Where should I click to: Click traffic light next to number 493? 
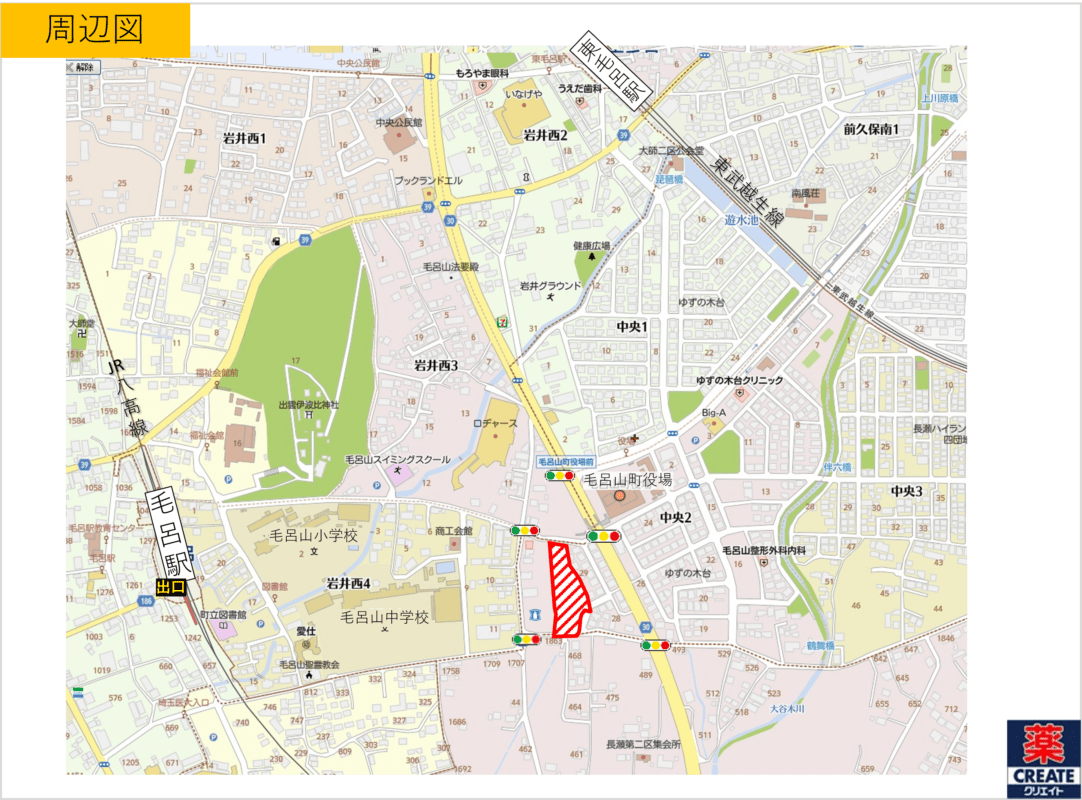(x=656, y=646)
